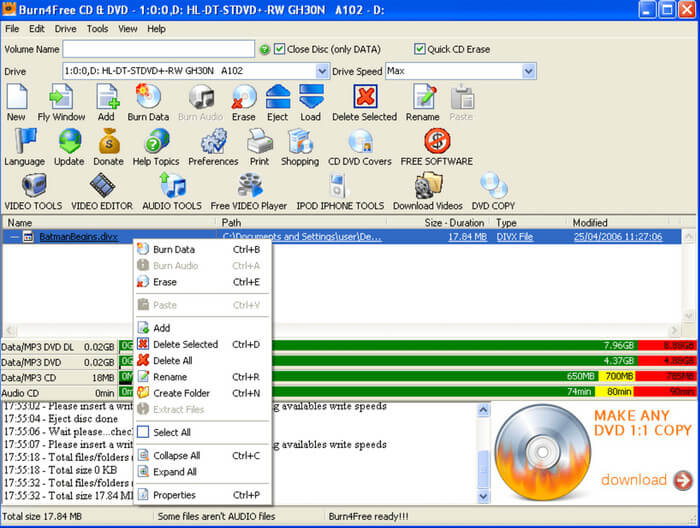Open the Drive selection dropdown
The width and height of the screenshot is (700, 528).
point(322,71)
